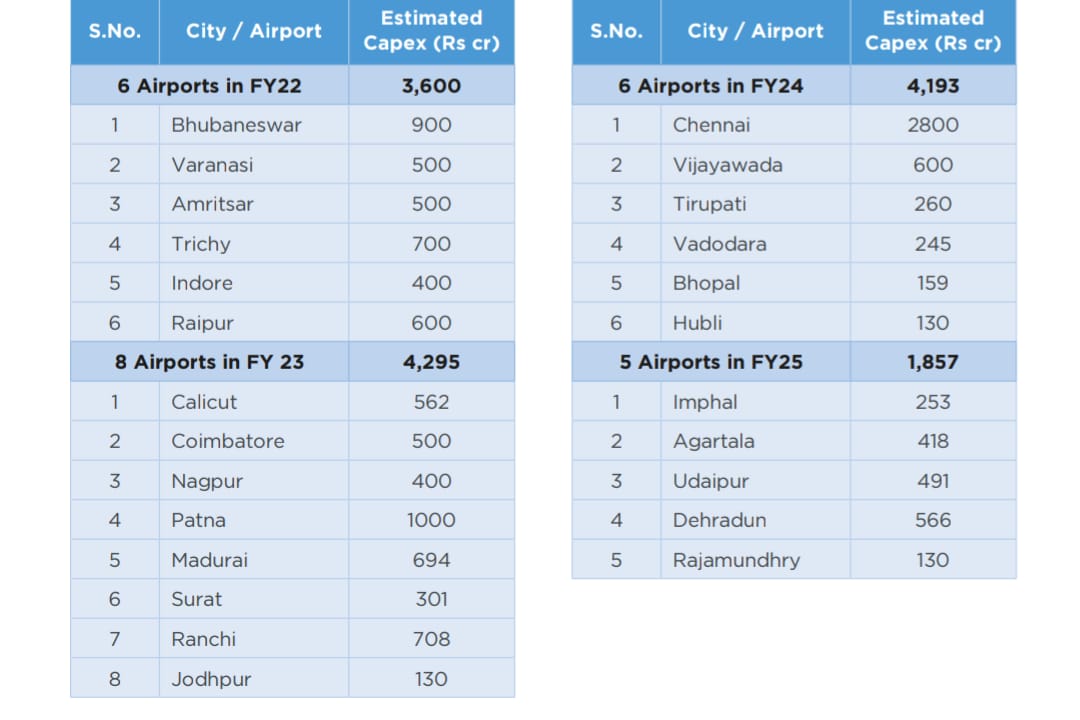Select the Varanasi row name

[x=212, y=165]
